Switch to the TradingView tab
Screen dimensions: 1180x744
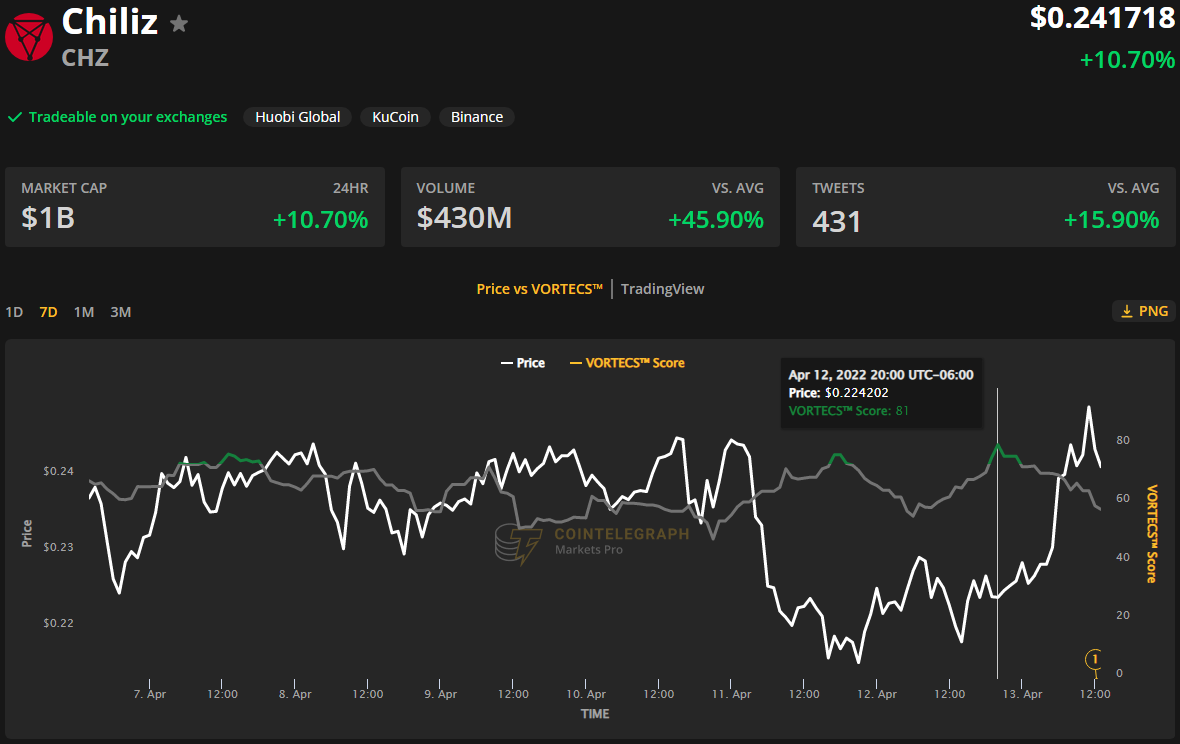tap(662, 289)
